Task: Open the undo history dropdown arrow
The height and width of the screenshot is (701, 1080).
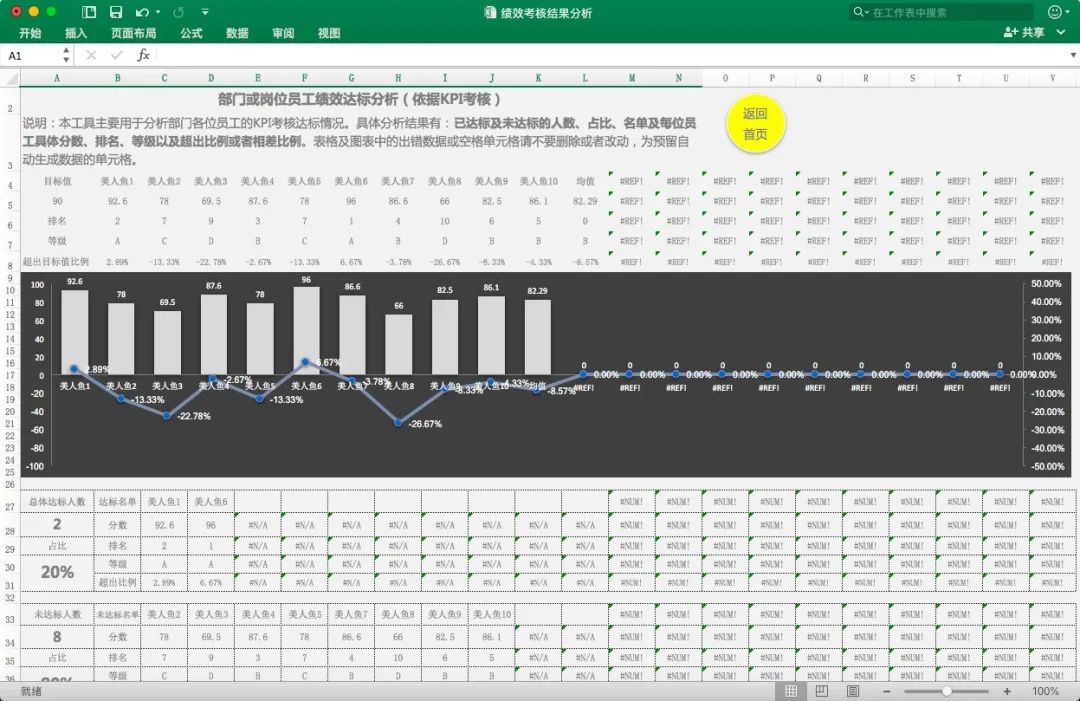Action: click(158, 13)
